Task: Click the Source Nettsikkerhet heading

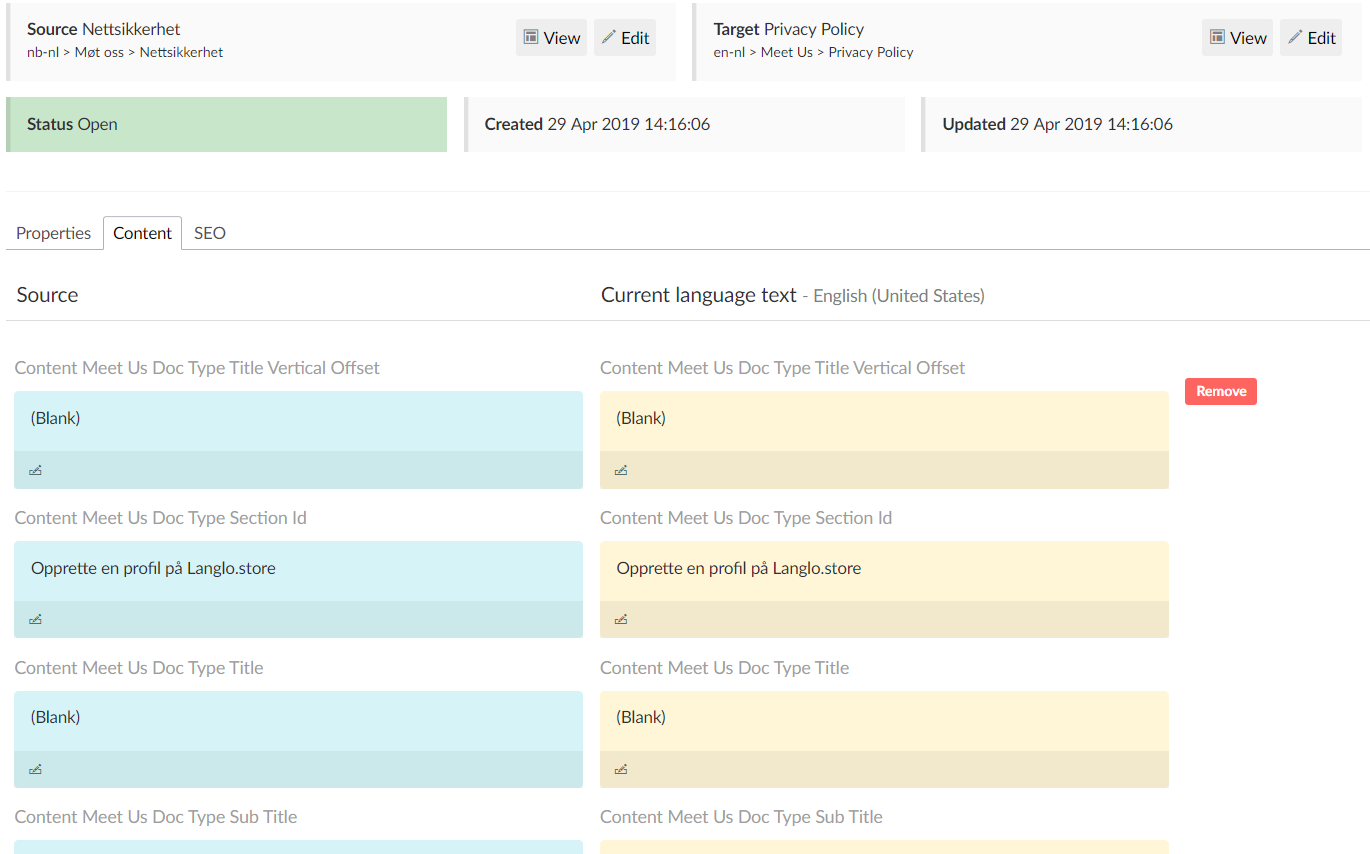Action: tap(104, 29)
